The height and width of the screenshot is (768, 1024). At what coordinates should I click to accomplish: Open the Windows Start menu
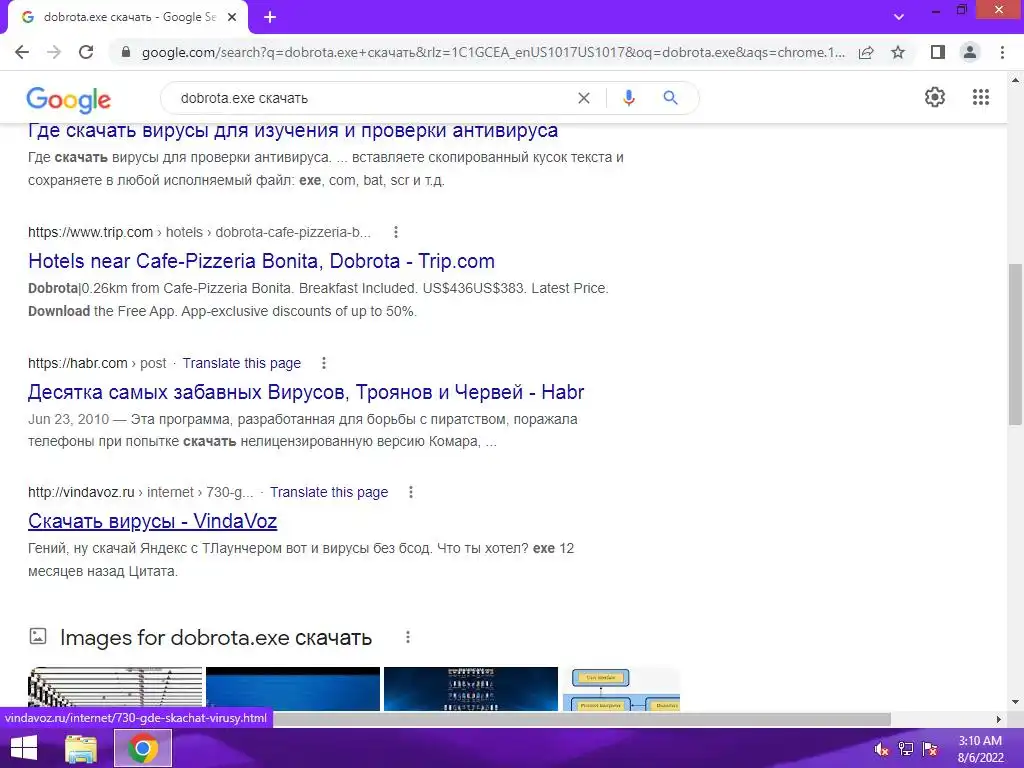(x=24, y=748)
